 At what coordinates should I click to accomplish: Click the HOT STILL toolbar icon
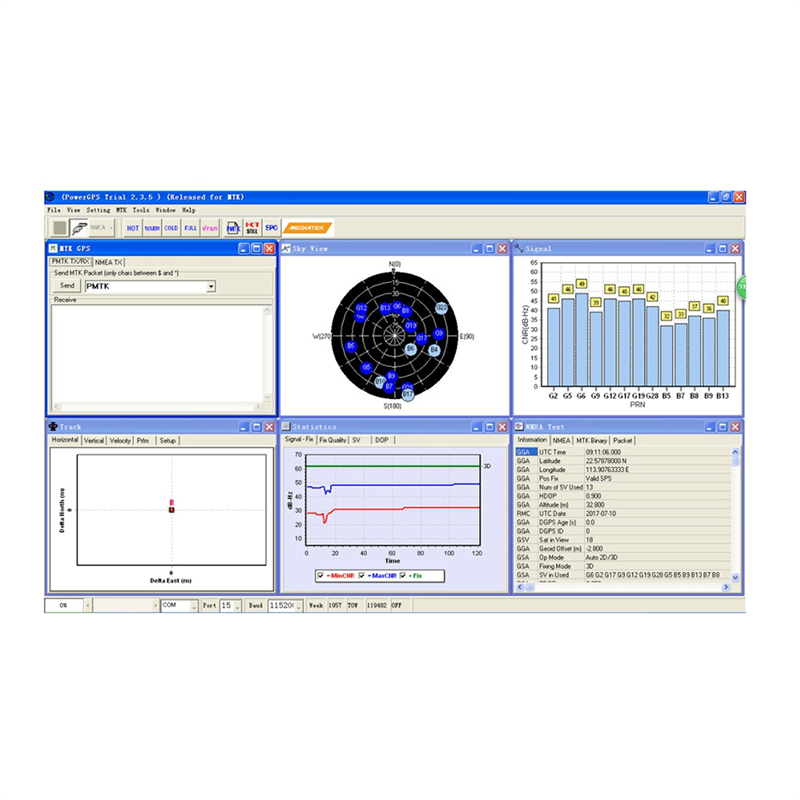252,228
